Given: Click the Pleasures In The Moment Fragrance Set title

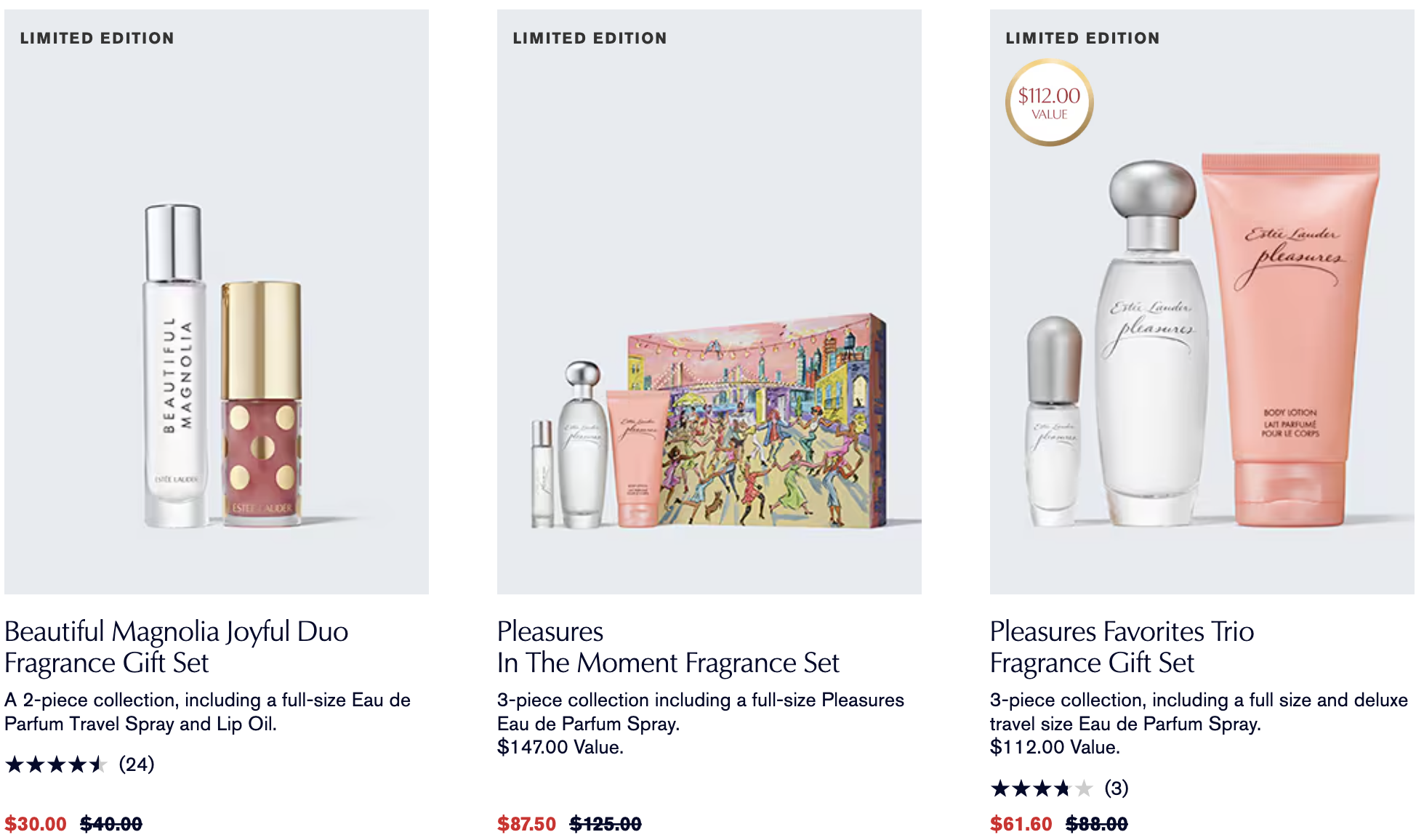Looking at the screenshot, I should pos(667,647).
